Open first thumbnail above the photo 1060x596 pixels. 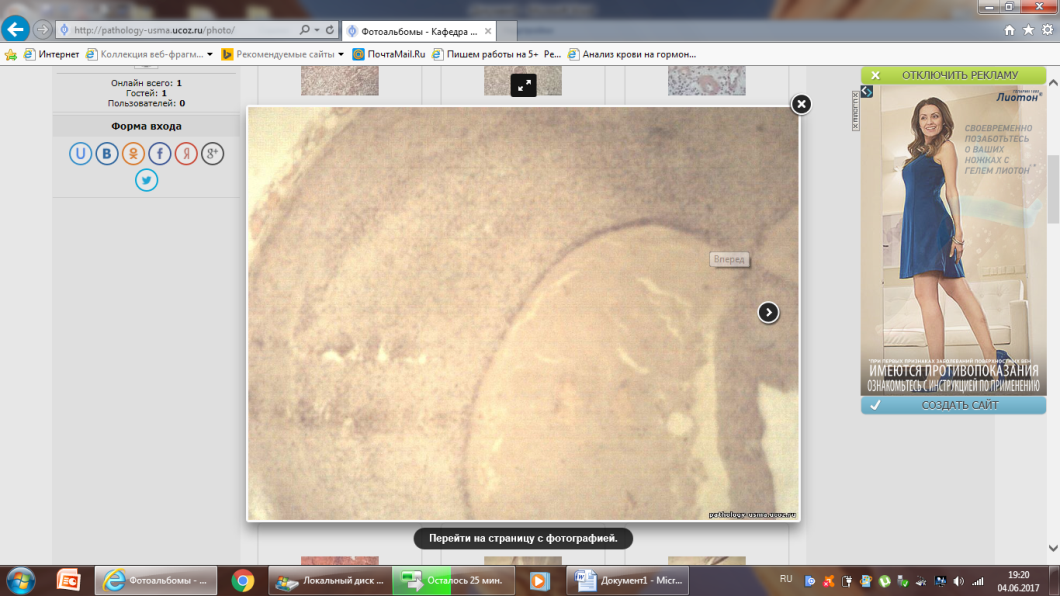click(x=339, y=80)
